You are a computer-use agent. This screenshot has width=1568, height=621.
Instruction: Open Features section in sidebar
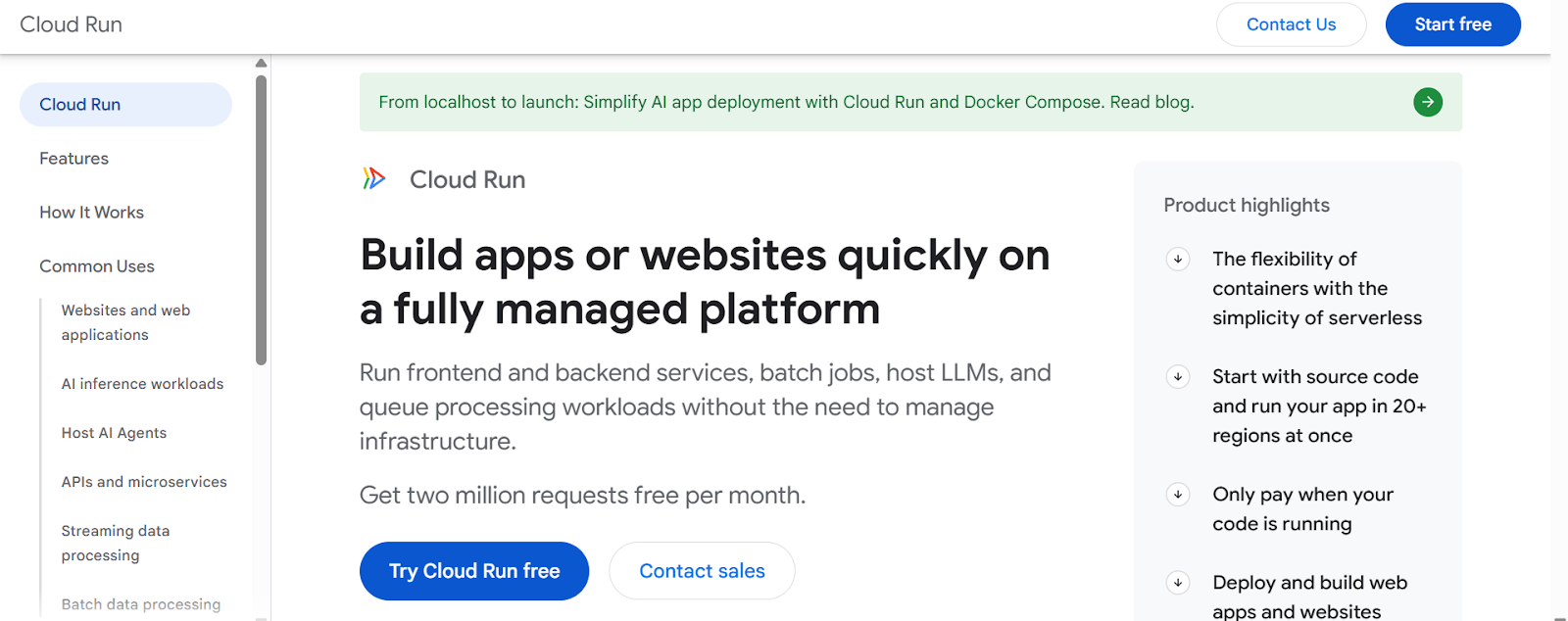coord(74,159)
